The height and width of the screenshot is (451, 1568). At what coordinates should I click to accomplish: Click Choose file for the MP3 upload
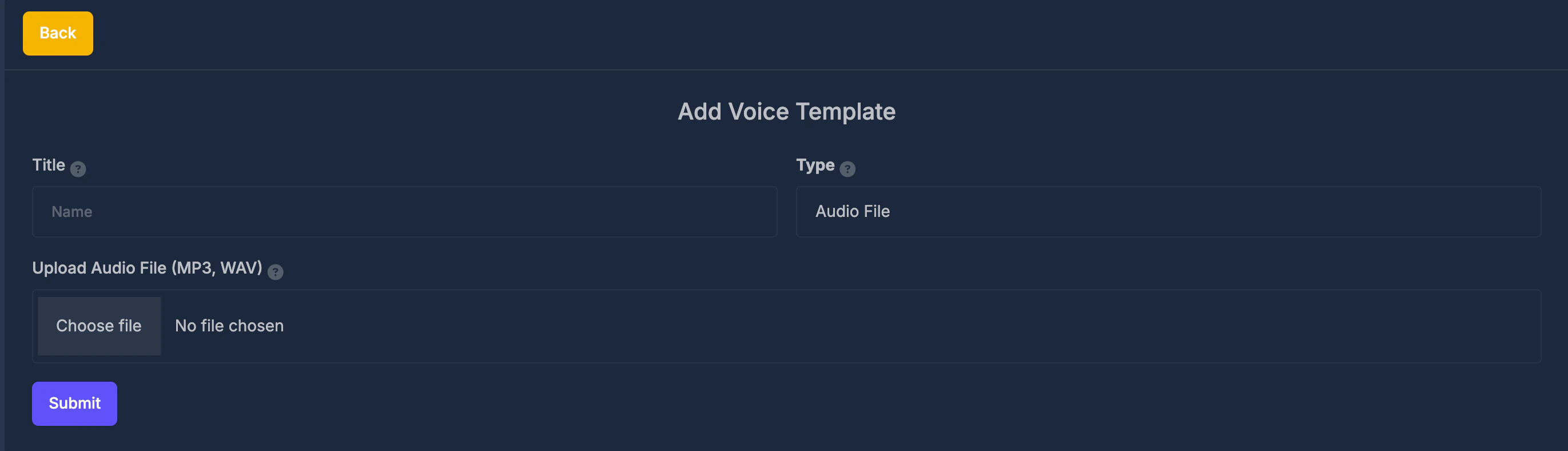click(x=98, y=326)
